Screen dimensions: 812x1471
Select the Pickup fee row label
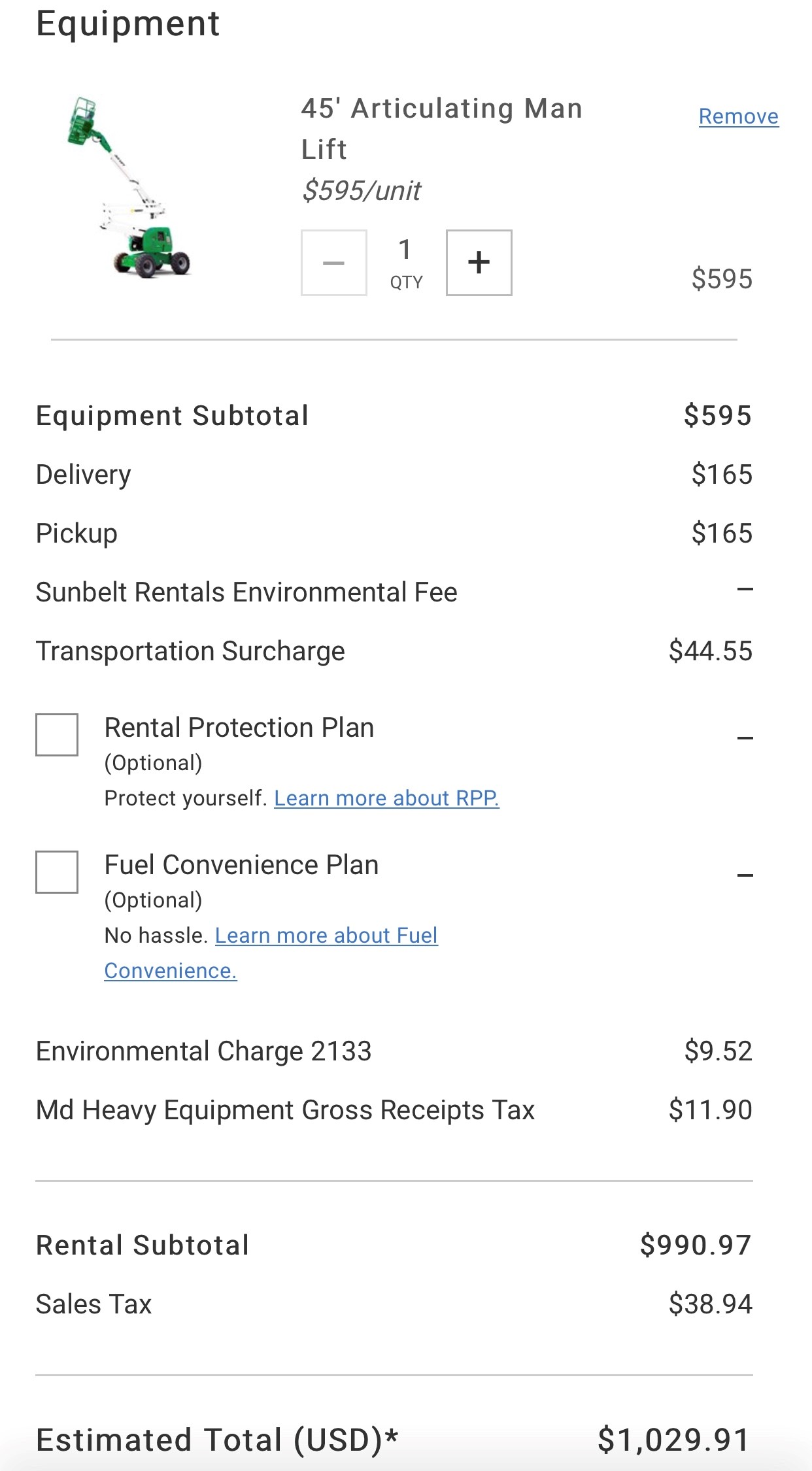click(x=76, y=533)
